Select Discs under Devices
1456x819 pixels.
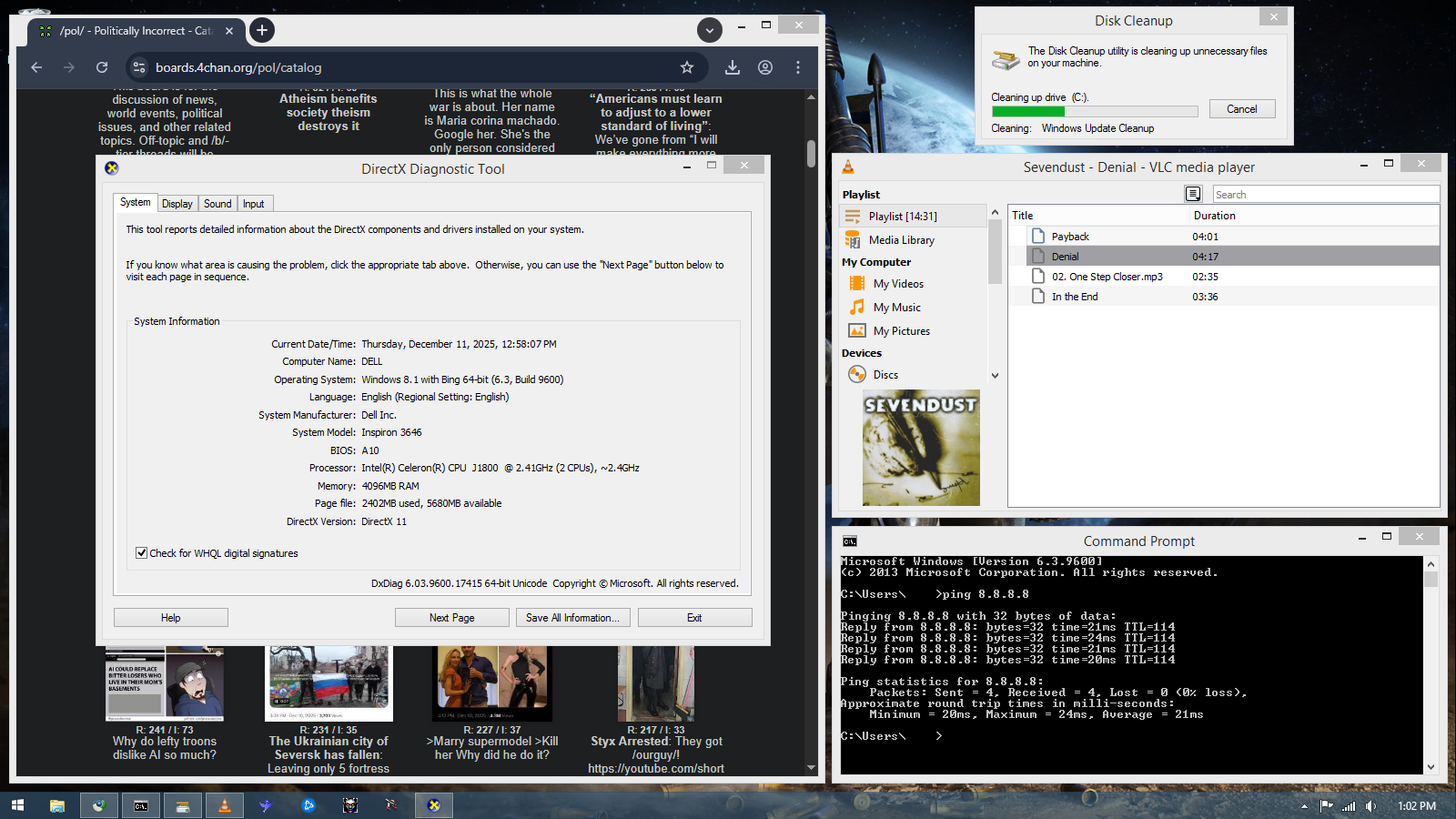coord(885,375)
